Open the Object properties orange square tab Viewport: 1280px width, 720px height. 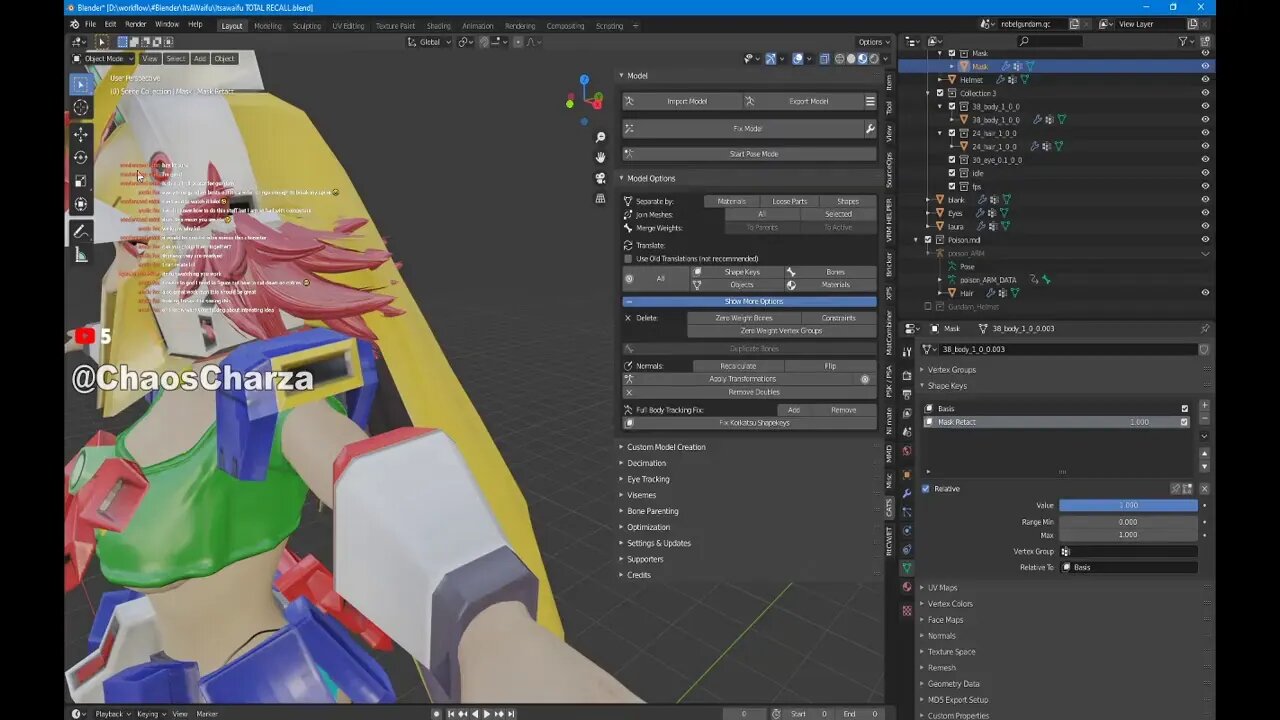coord(907,474)
